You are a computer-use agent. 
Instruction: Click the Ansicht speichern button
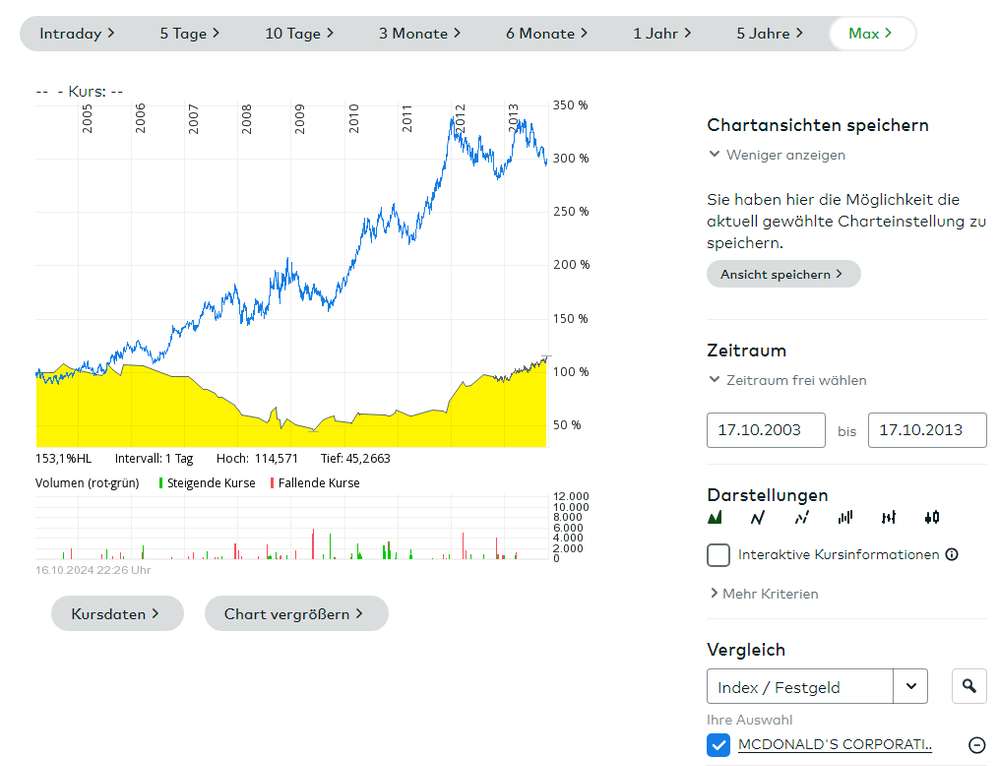pyautogui.click(x=782, y=274)
